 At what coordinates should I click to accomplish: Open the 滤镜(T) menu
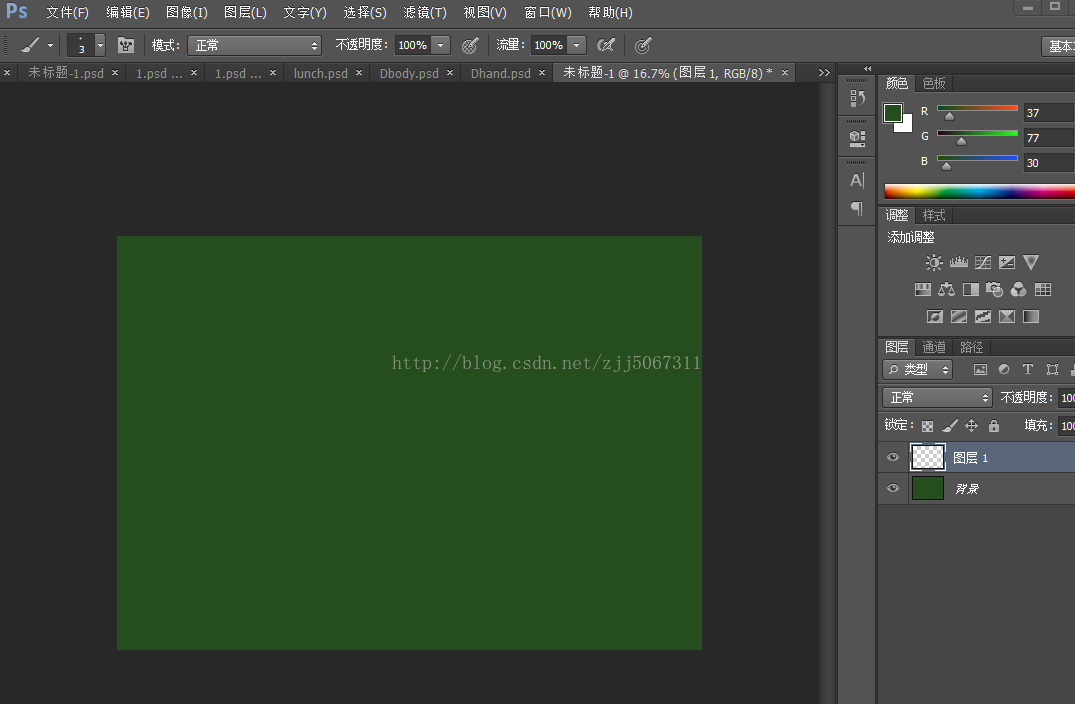tap(425, 12)
